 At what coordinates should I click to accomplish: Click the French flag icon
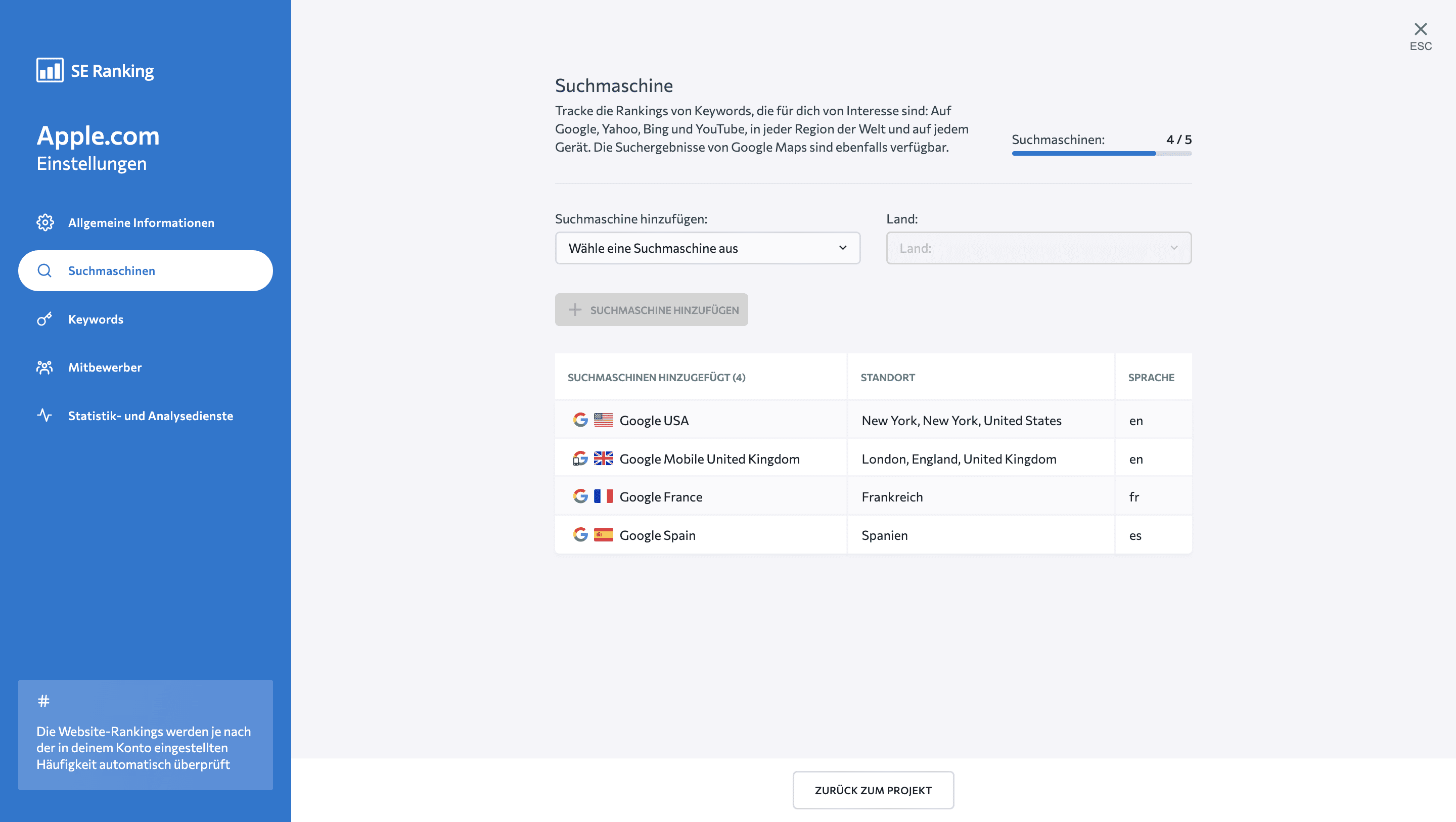pyautogui.click(x=604, y=496)
